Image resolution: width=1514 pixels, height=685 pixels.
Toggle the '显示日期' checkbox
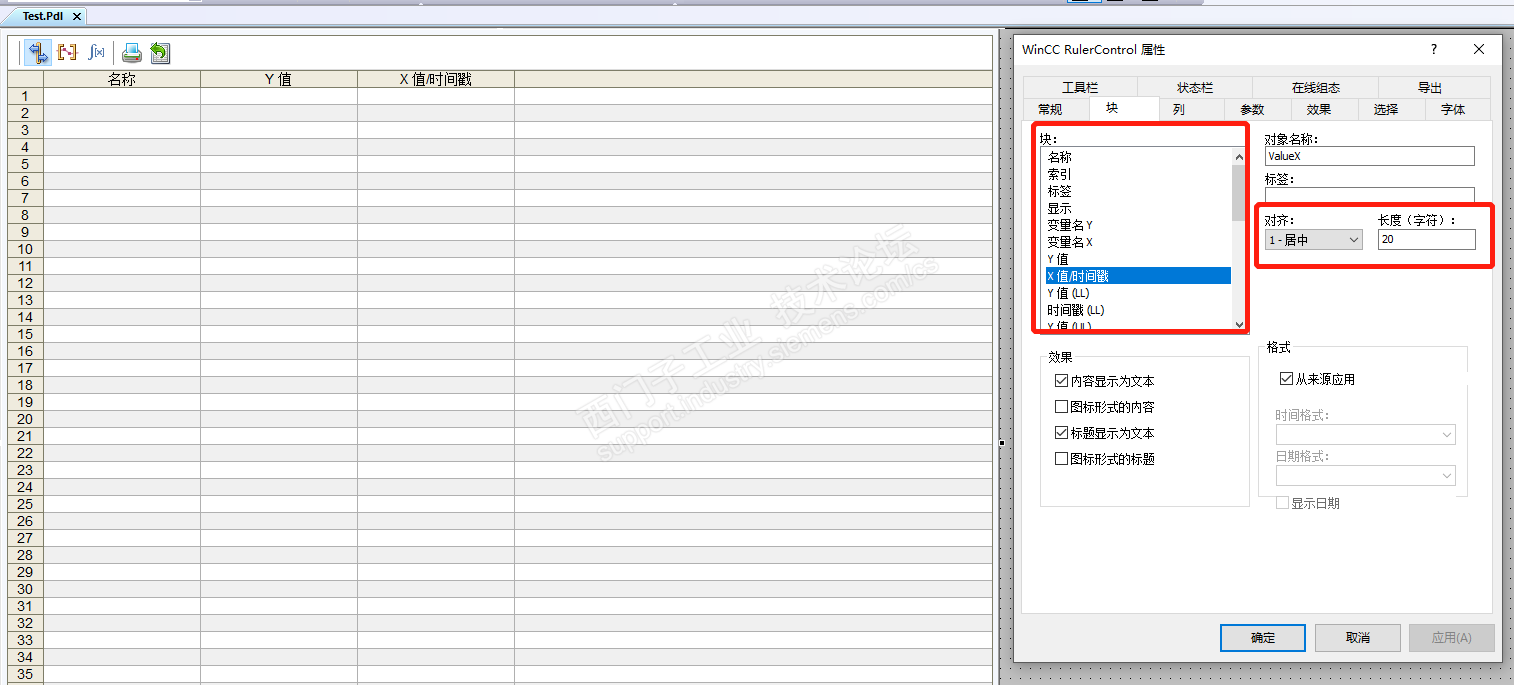(x=1282, y=503)
